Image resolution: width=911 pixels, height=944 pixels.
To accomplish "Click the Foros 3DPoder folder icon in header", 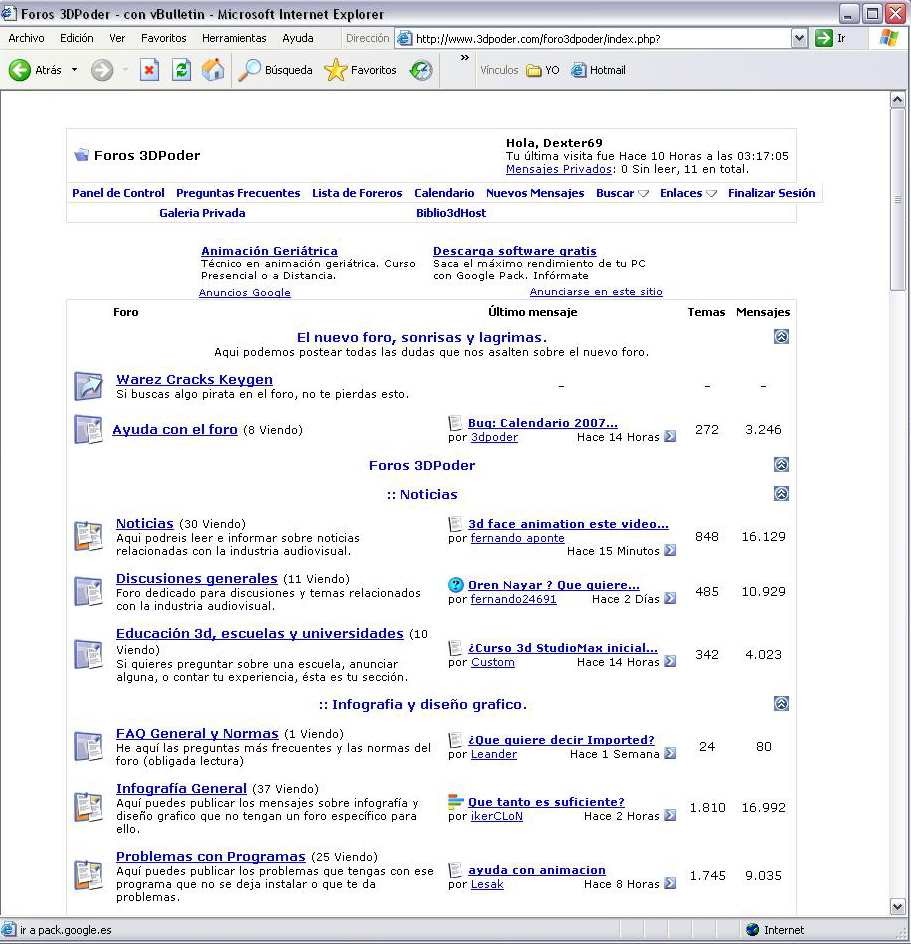I will click(x=81, y=155).
